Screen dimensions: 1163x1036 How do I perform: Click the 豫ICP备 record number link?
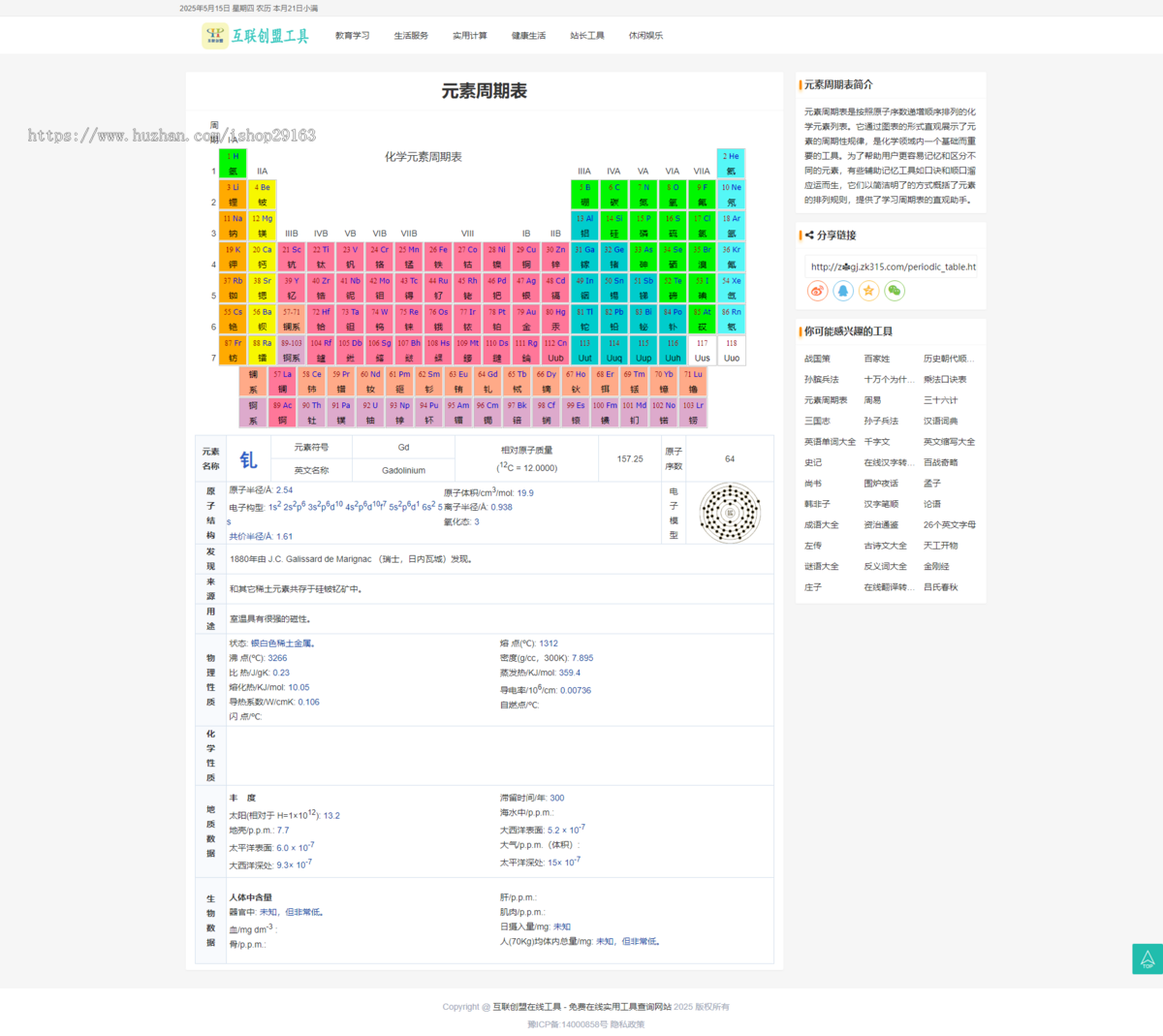(567, 1024)
